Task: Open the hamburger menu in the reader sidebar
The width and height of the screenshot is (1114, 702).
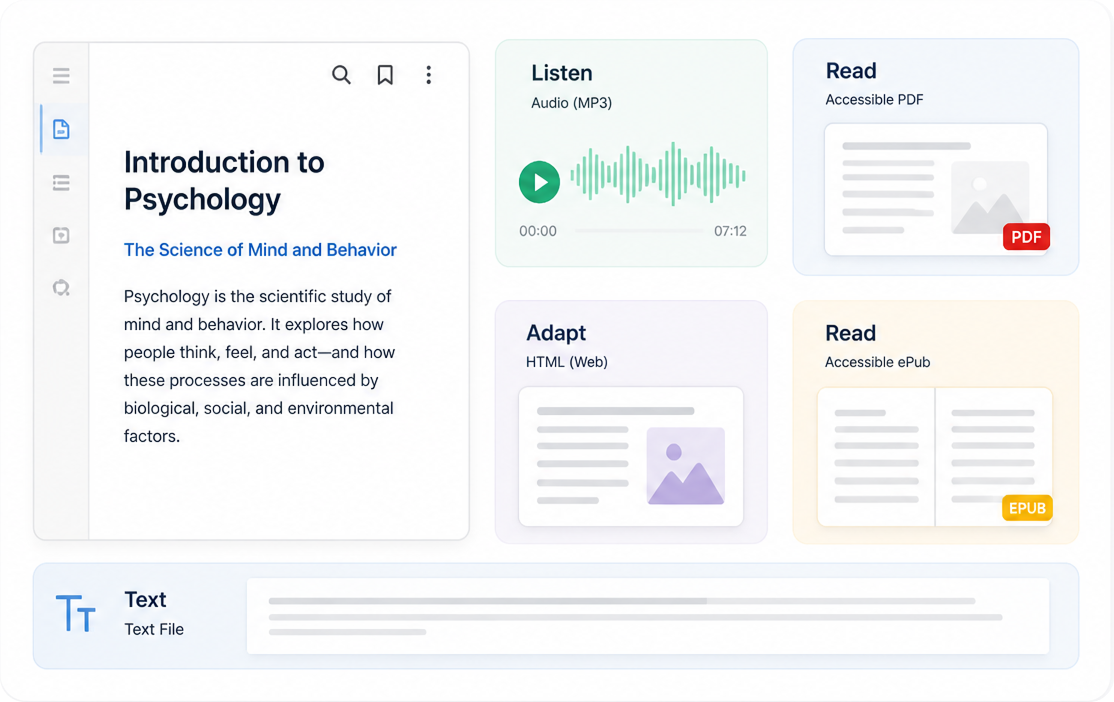Action: [61, 75]
